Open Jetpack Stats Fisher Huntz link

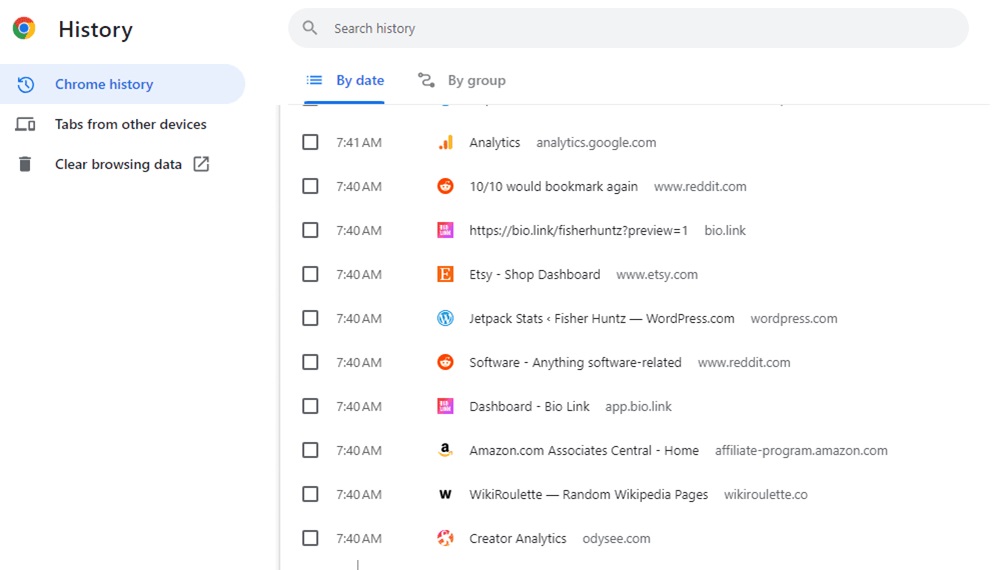pos(601,319)
